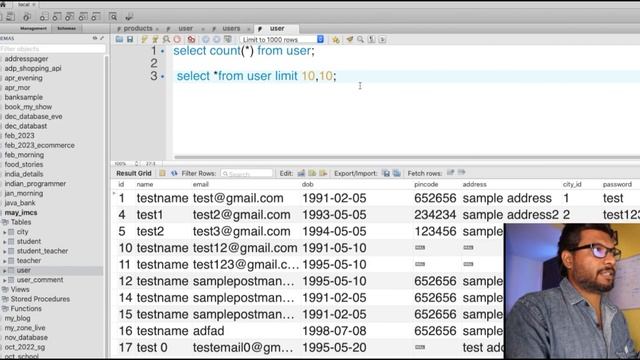
Task: Select the may_imcs schema
Action: 21,213
